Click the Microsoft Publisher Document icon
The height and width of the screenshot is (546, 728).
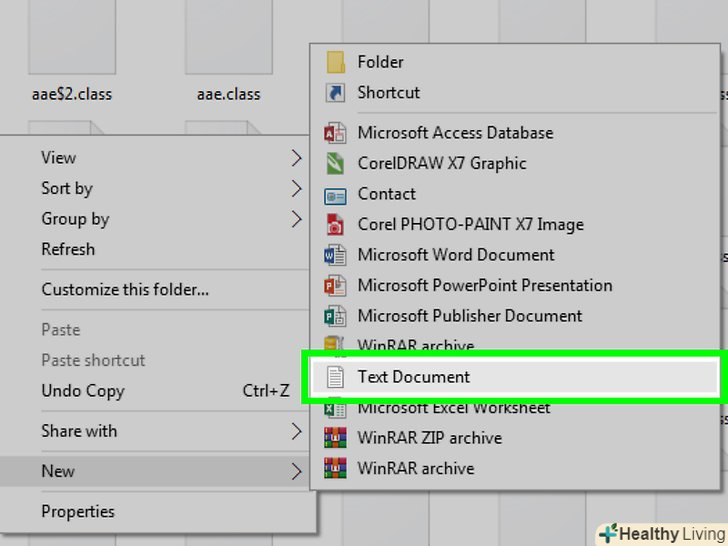coord(335,317)
